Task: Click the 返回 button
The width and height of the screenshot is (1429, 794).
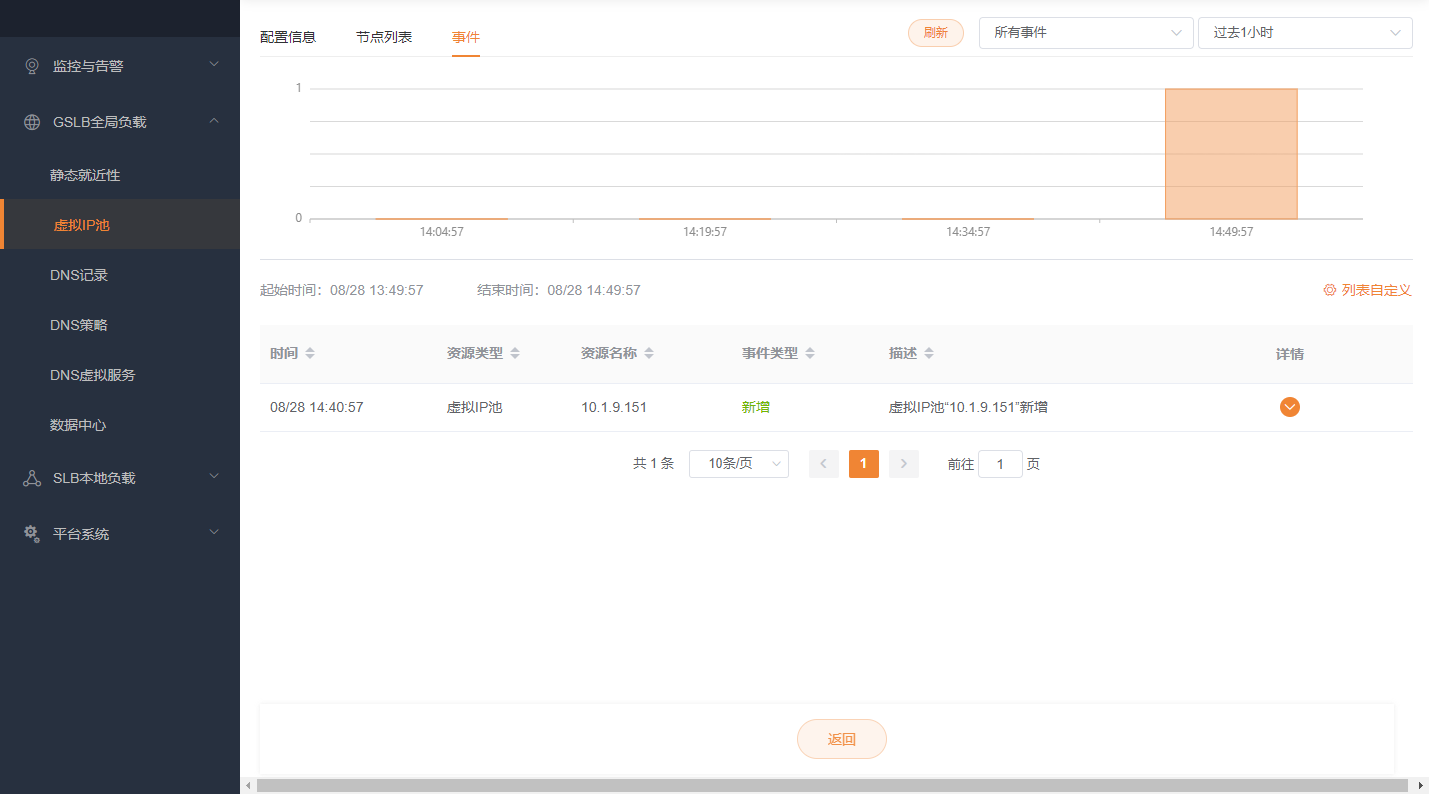Action: 841,739
